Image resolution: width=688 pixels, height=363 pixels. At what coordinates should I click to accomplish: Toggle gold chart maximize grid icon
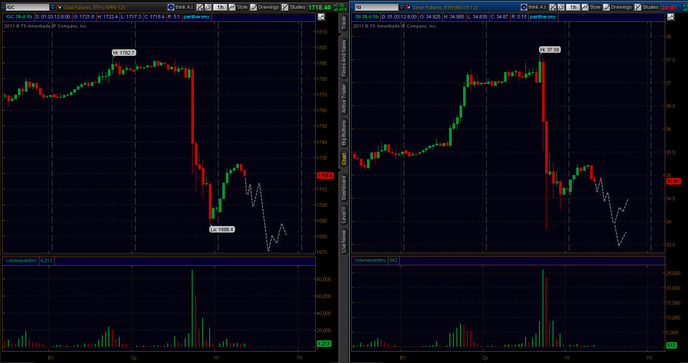click(x=321, y=17)
